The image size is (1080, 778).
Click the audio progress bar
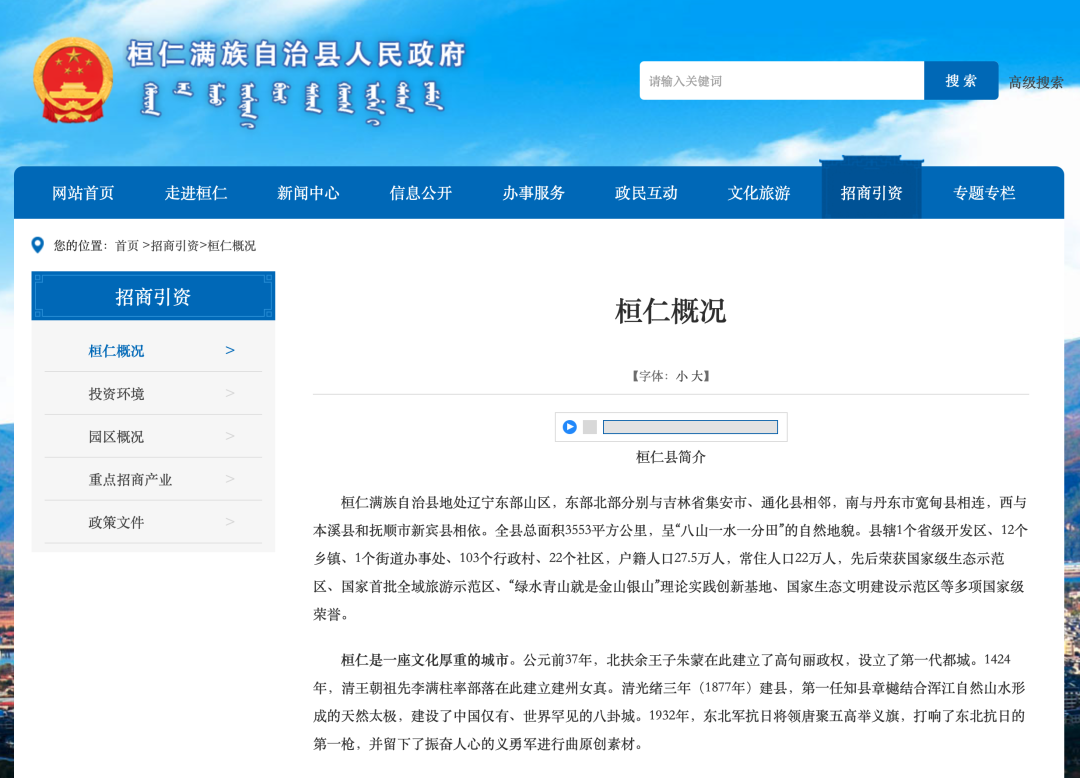pyautogui.click(x=690, y=427)
